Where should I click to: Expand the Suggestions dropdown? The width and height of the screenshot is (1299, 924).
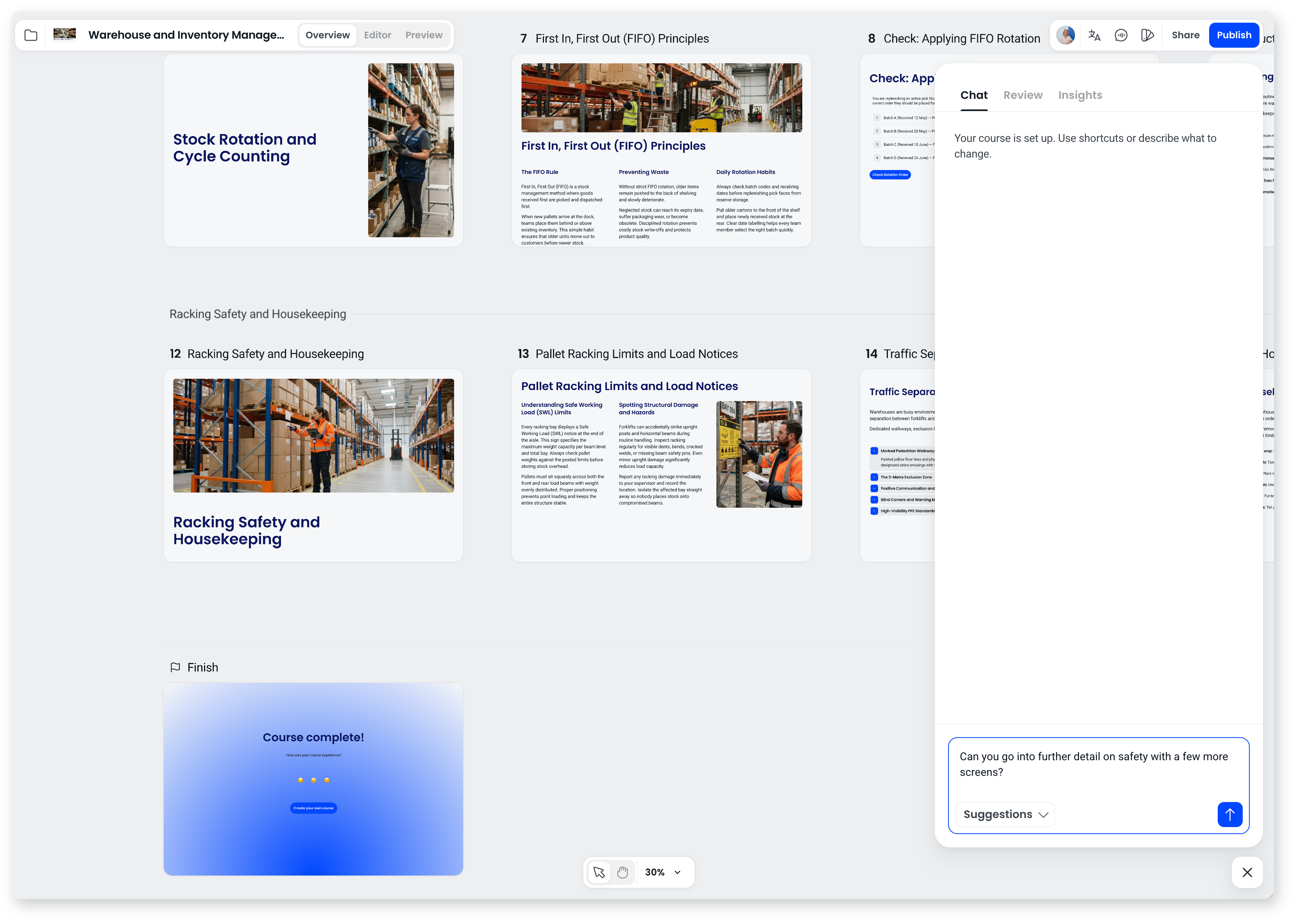click(1005, 814)
